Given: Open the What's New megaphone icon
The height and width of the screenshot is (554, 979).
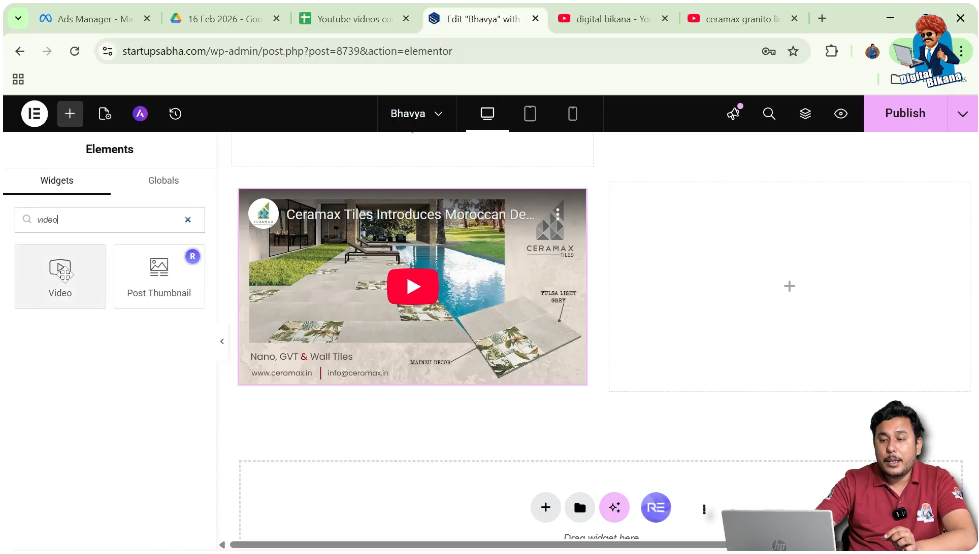Looking at the screenshot, I should pos(734,113).
